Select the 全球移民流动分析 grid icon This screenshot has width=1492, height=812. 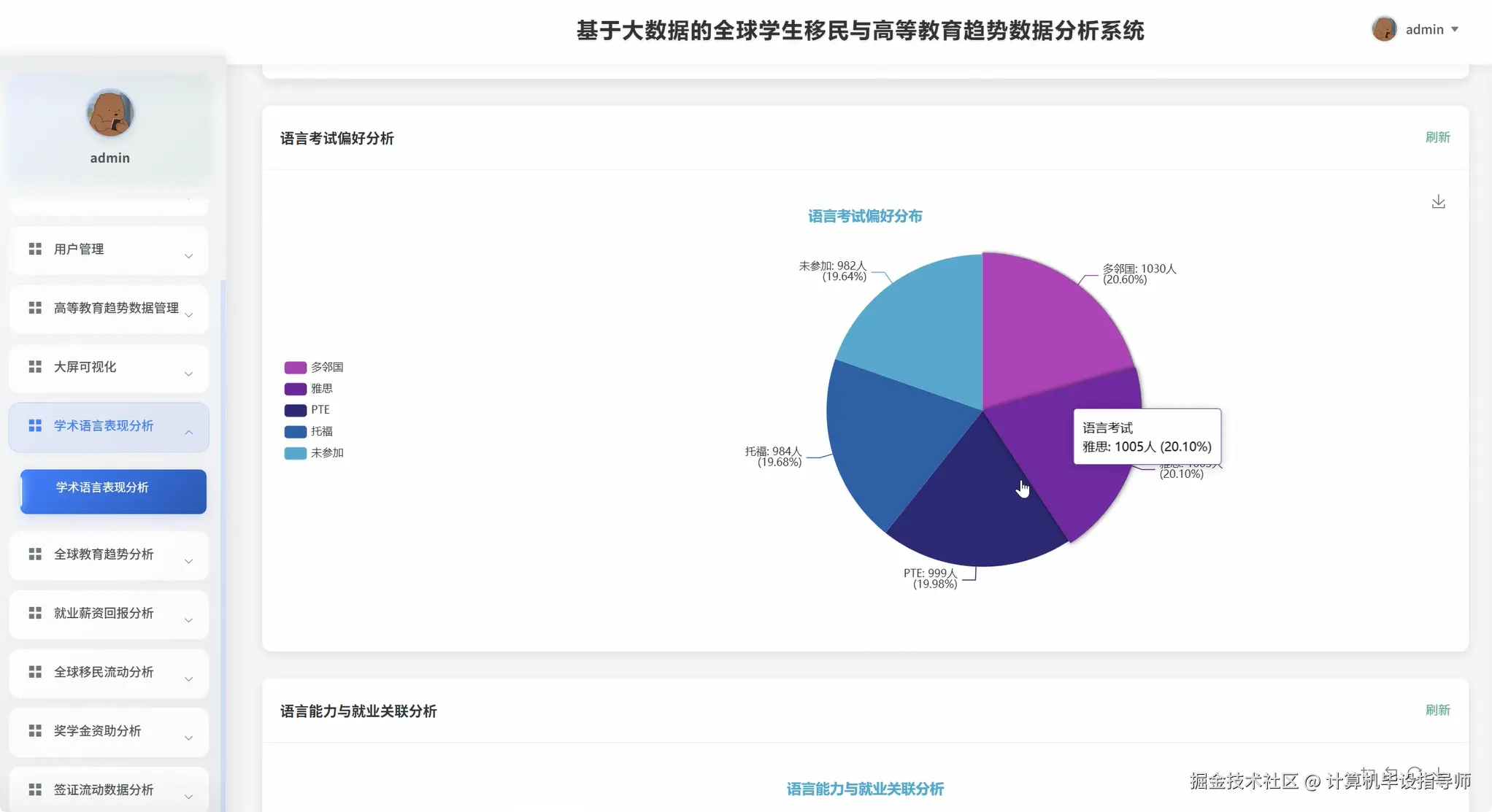(34, 672)
